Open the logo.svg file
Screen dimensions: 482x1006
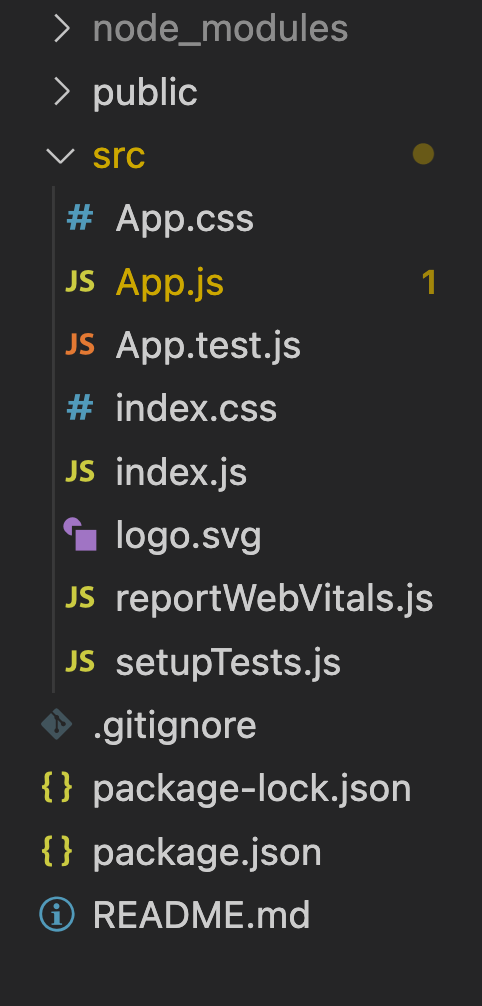[189, 536]
